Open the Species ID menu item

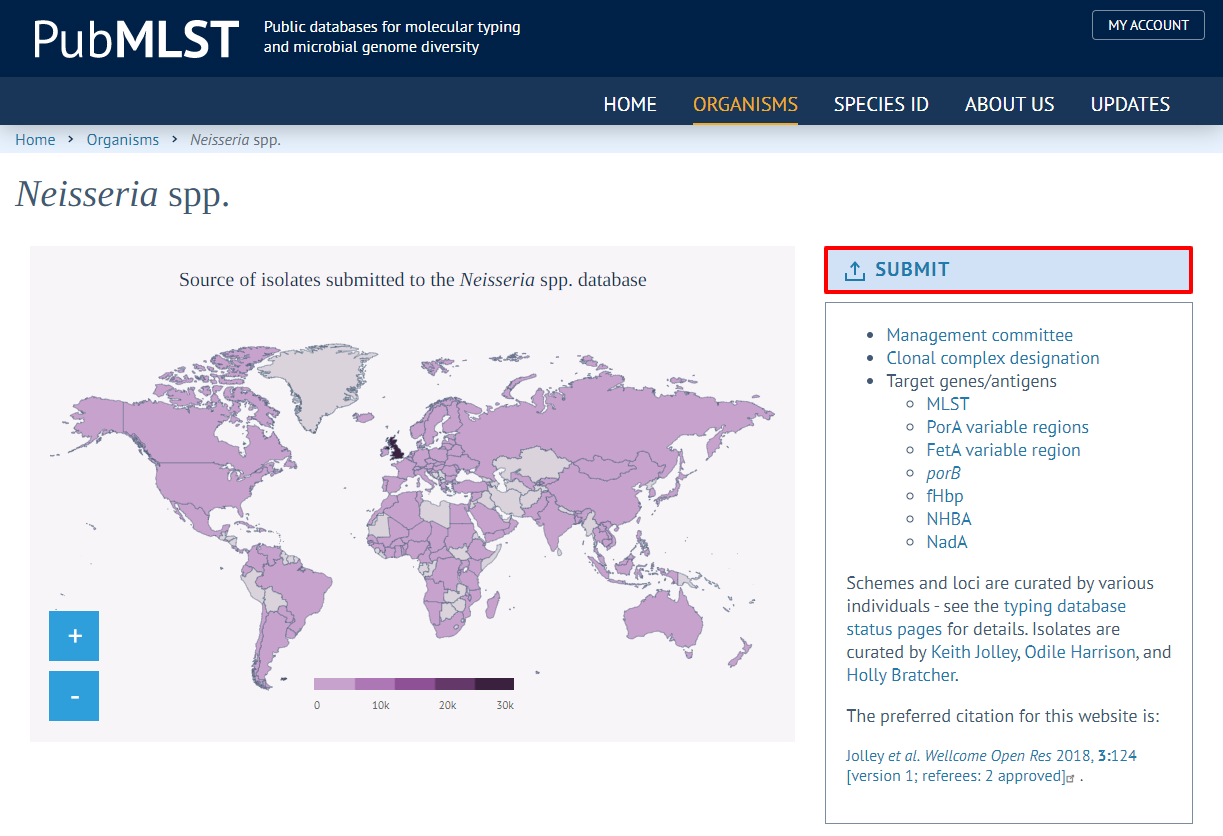click(x=881, y=104)
